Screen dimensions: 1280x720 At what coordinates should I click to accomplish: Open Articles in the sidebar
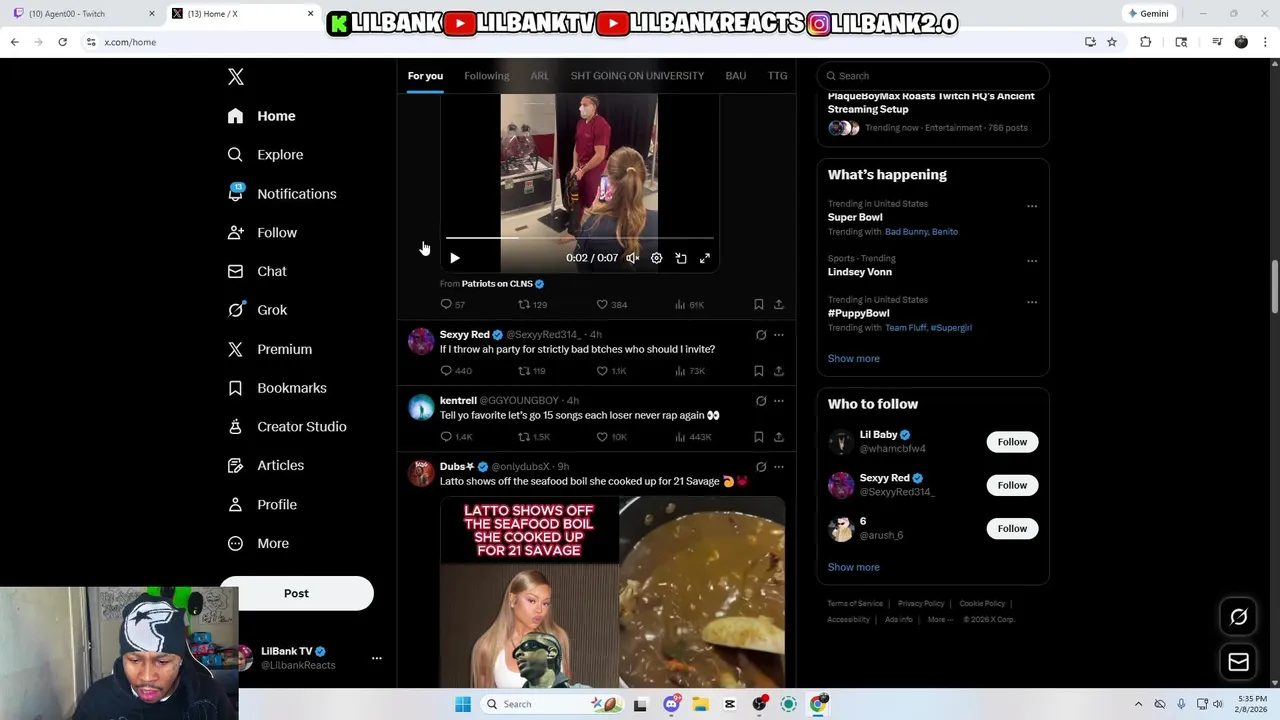266,465
